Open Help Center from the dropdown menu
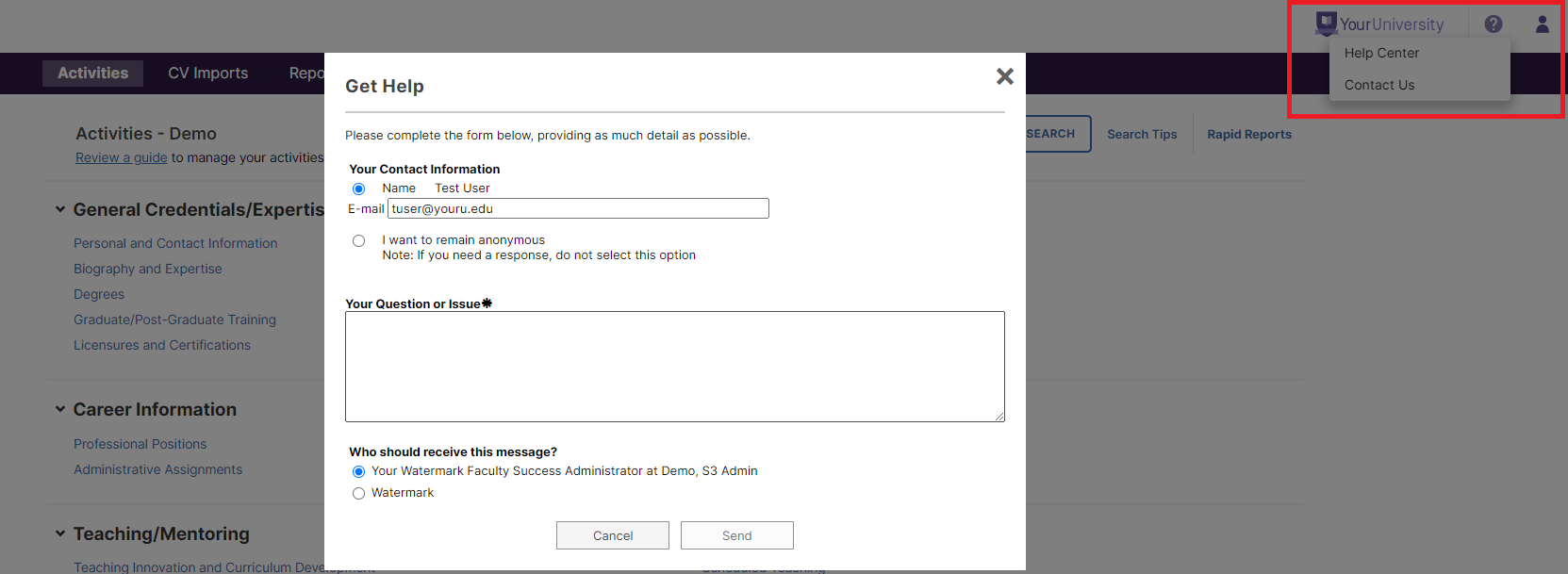This screenshot has height=574, width=1568. click(1381, 54)
